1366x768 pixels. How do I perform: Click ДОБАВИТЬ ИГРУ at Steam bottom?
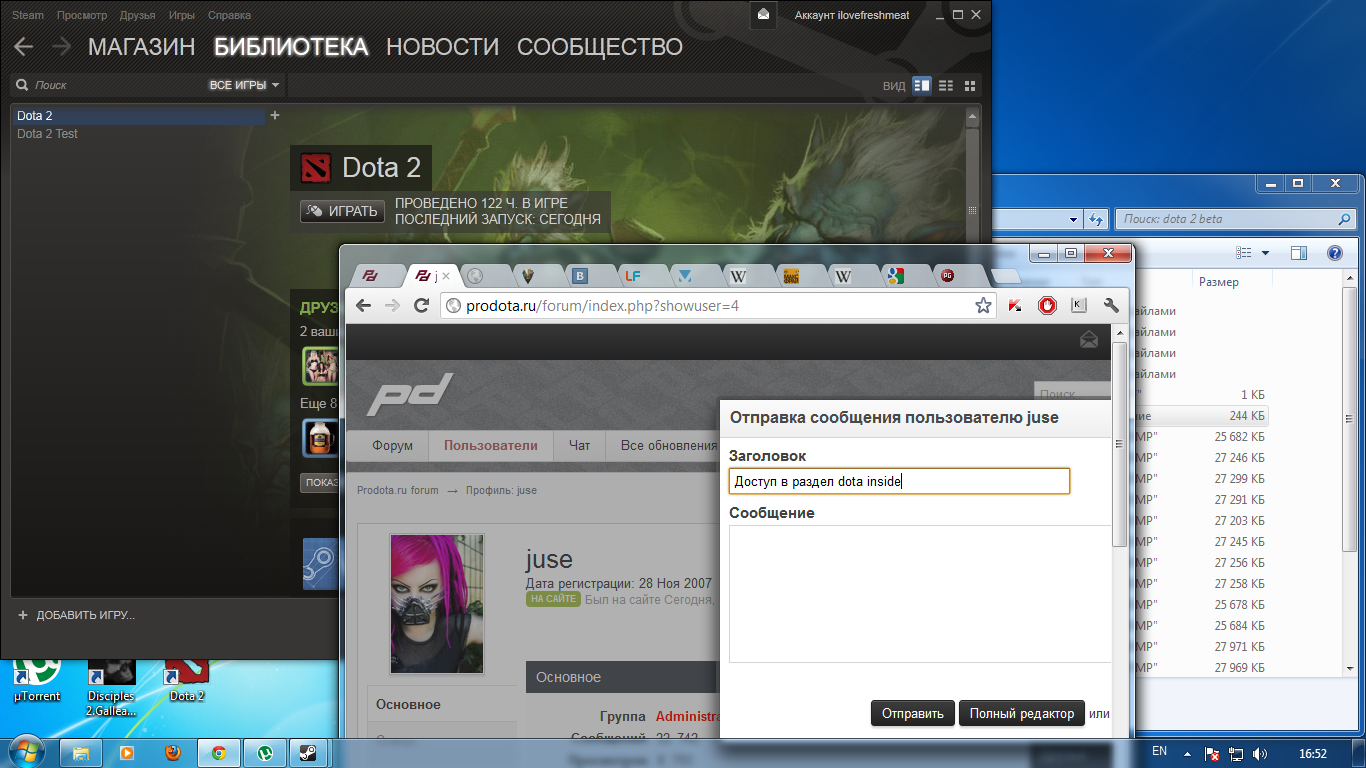point(76,615)
